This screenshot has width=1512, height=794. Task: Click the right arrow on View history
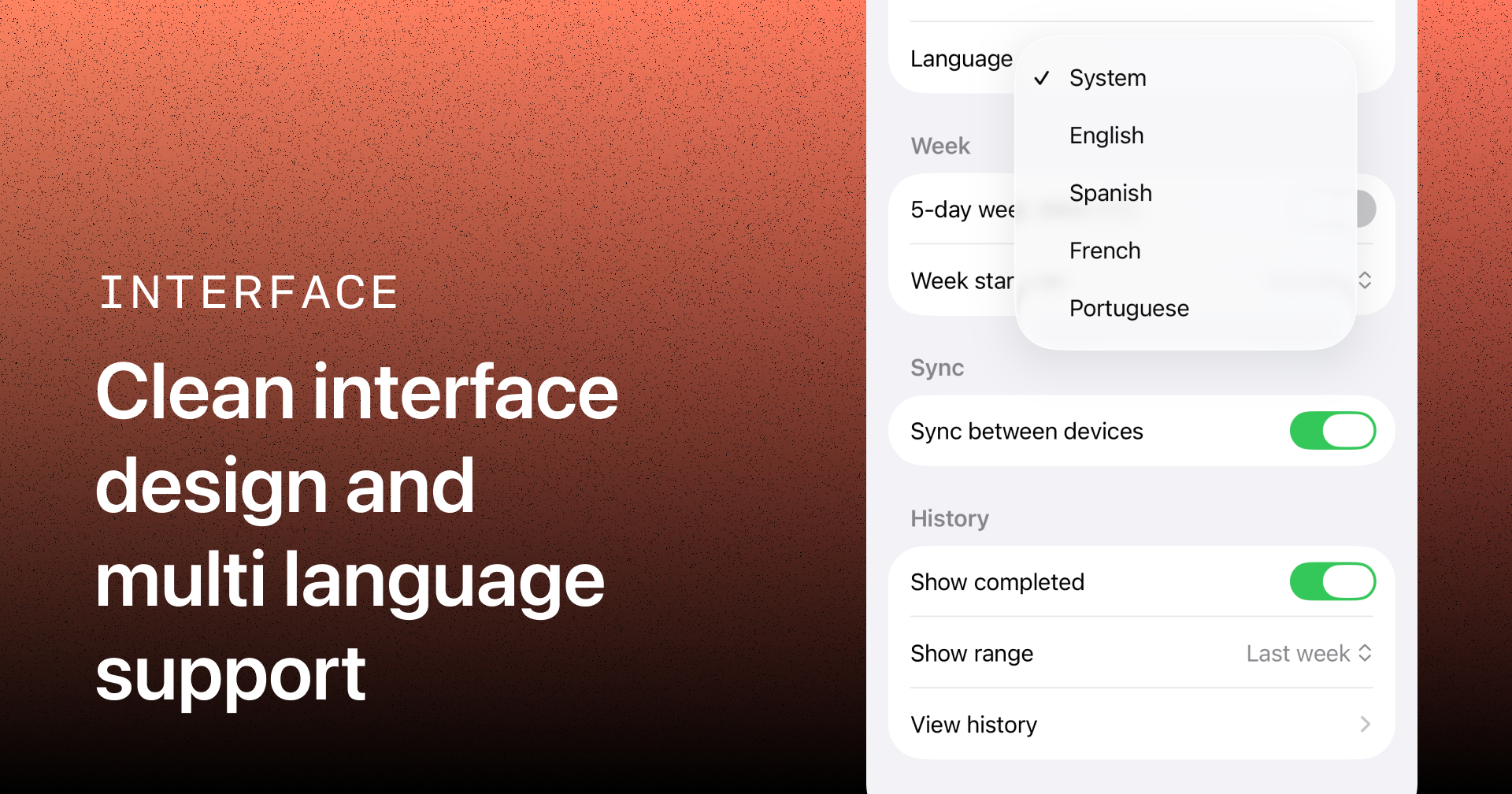pyautogui.click(x=1365, y=724)
